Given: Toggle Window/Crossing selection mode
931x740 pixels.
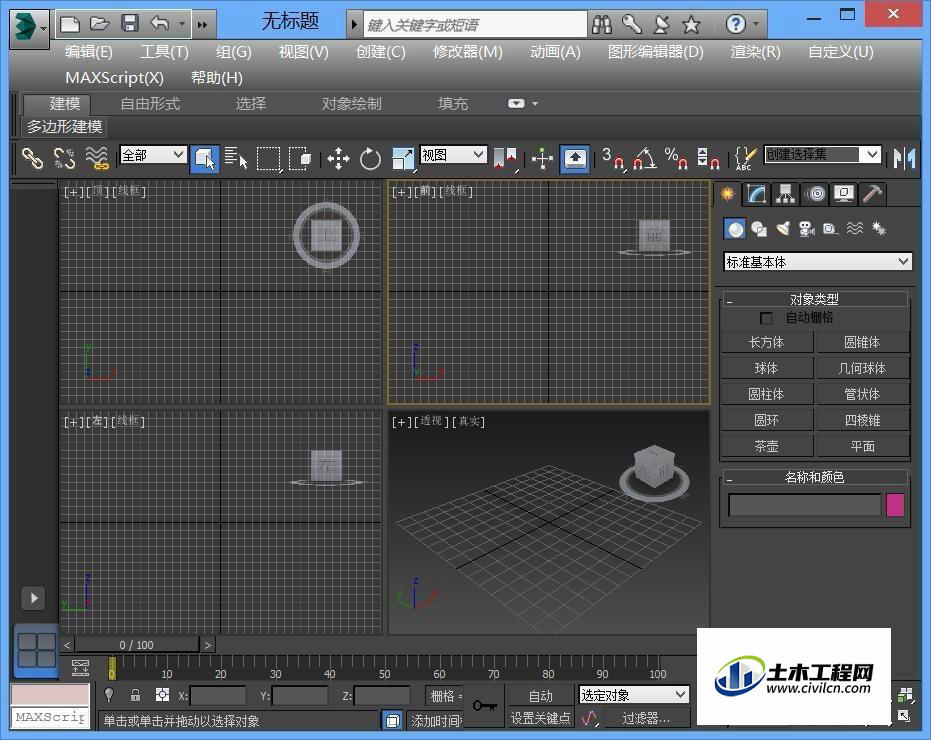Looking at the screenshot, I should [300, 159].
